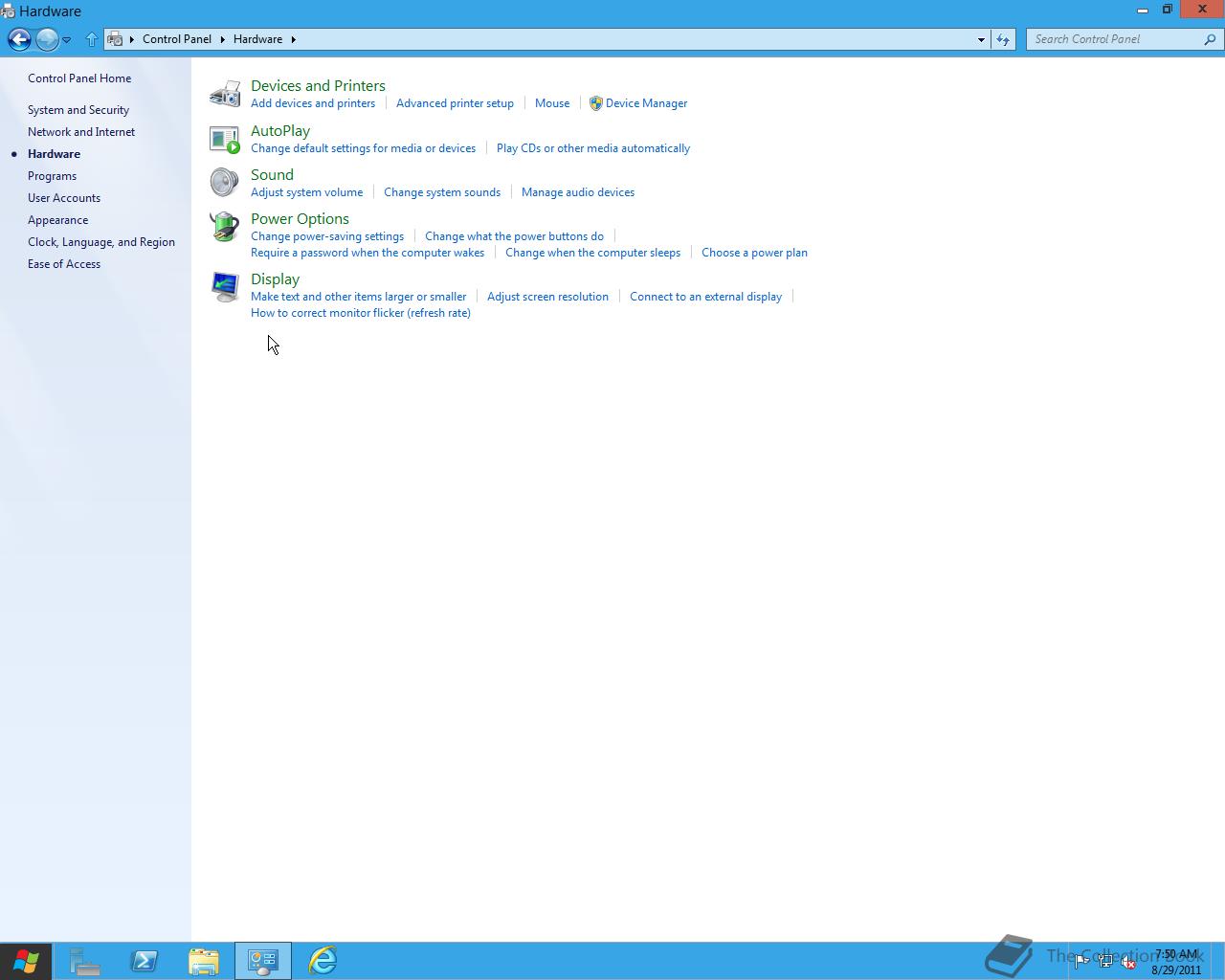The image size is (1225, 980).
Task: Open the Start button
Action: [26, 961]
